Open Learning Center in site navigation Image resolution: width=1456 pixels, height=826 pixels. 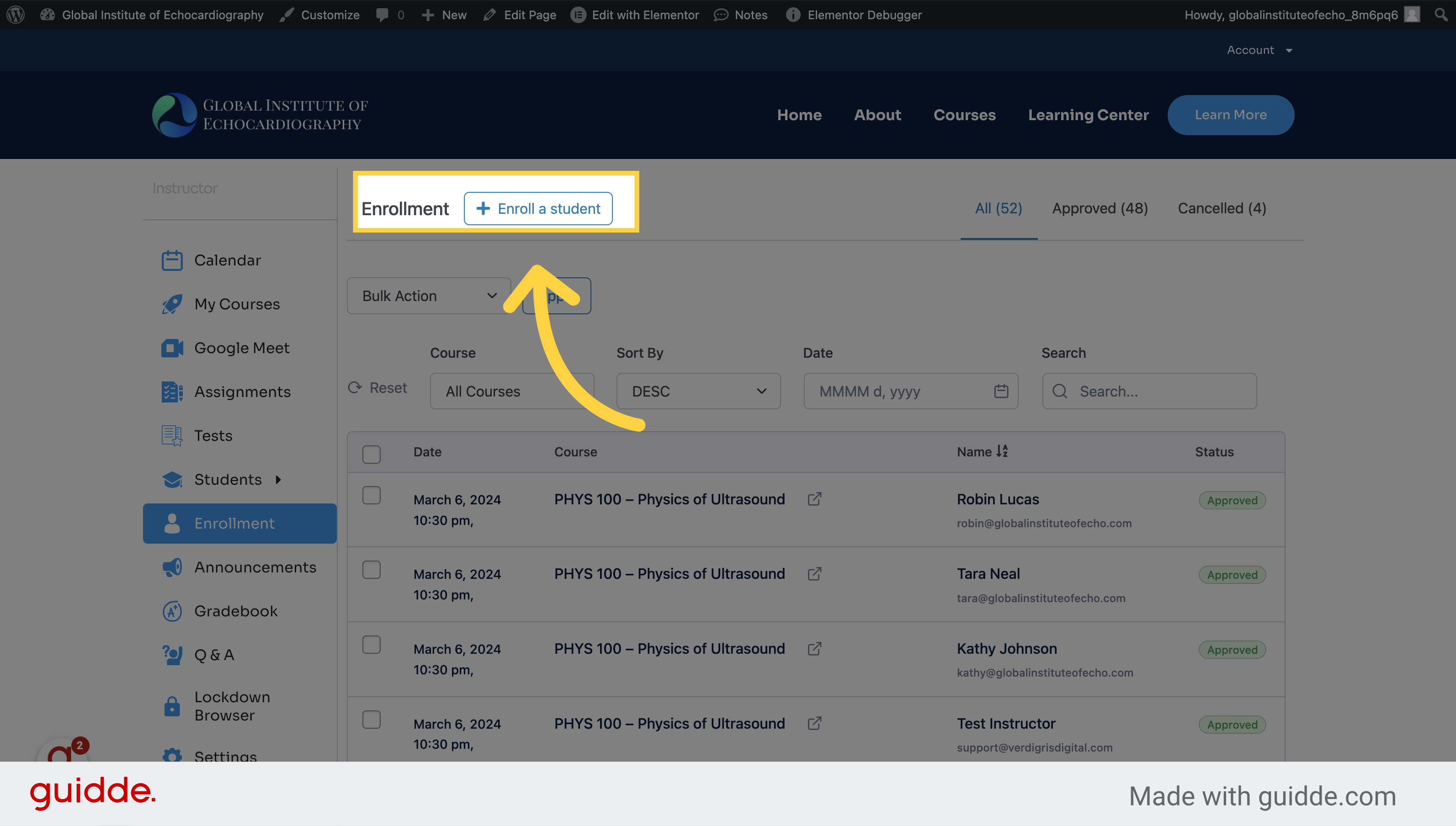pyautogui.click(x=1088, y=115)
